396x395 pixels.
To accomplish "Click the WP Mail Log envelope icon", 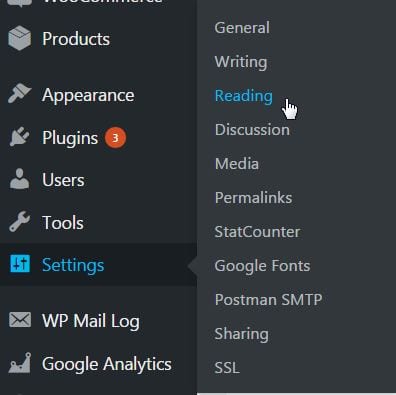I will [20, 320].
